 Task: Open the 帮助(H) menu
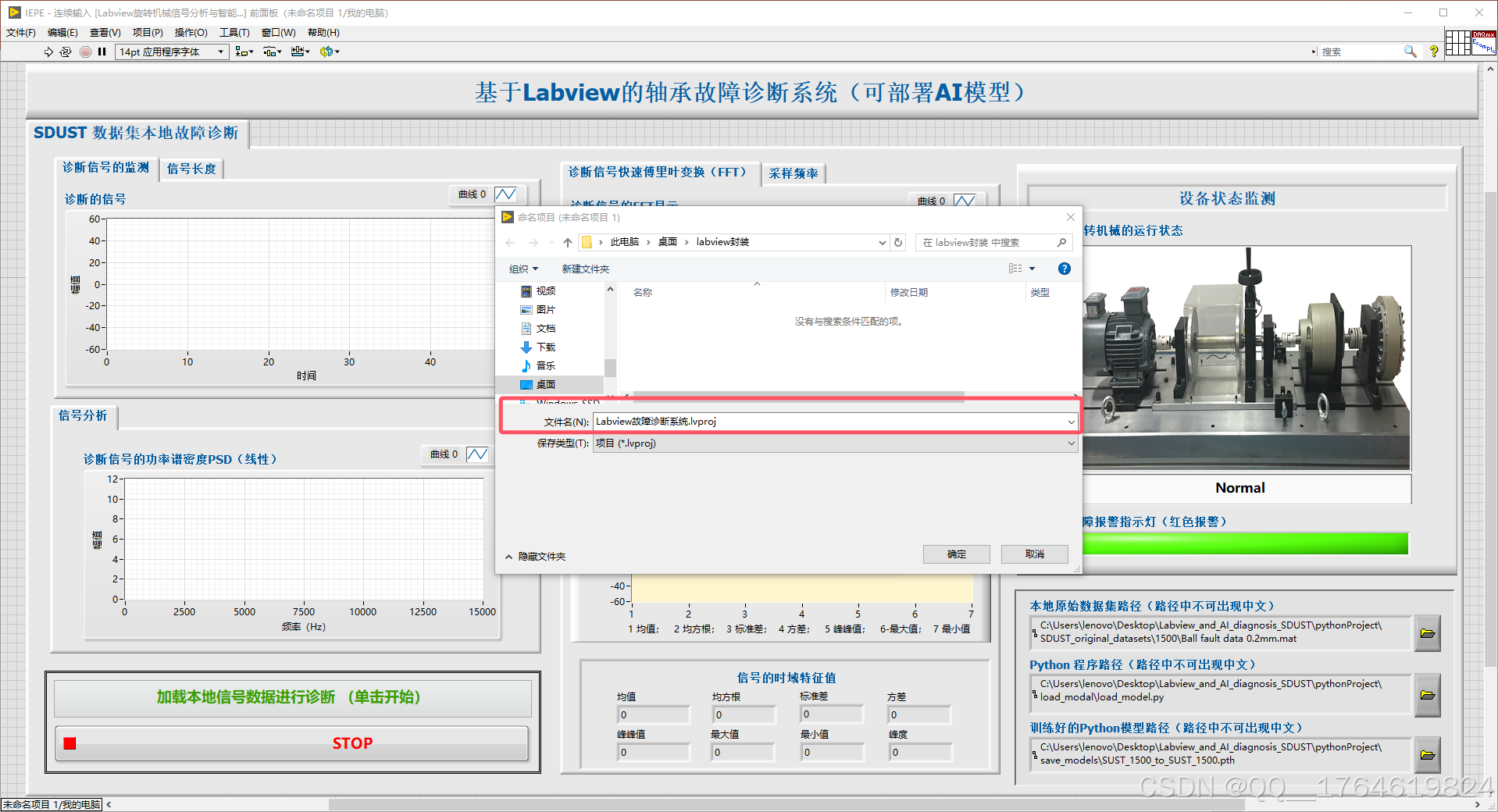(x=323, y=33)
